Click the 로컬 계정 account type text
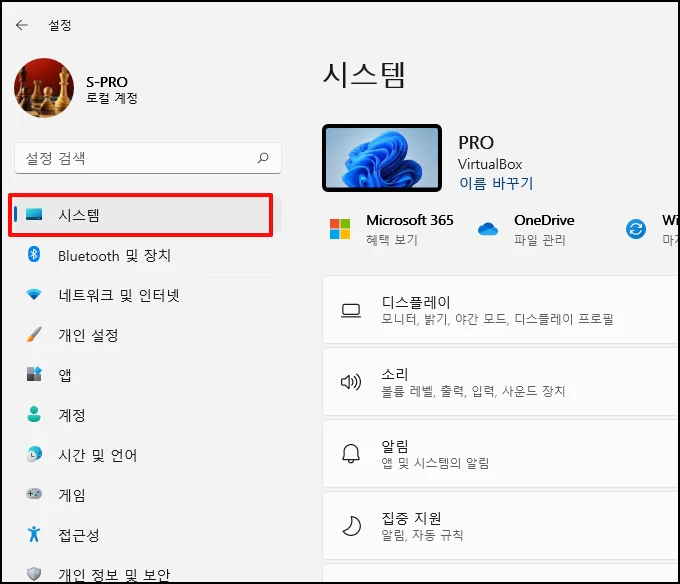Viewport: 680px width, 584px height. [112, 98]
